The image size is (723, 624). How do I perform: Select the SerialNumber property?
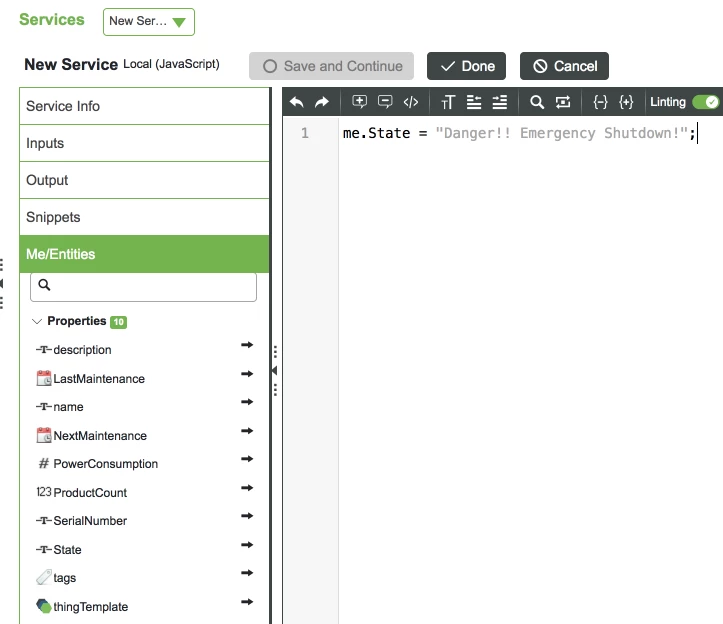[90, 521]
